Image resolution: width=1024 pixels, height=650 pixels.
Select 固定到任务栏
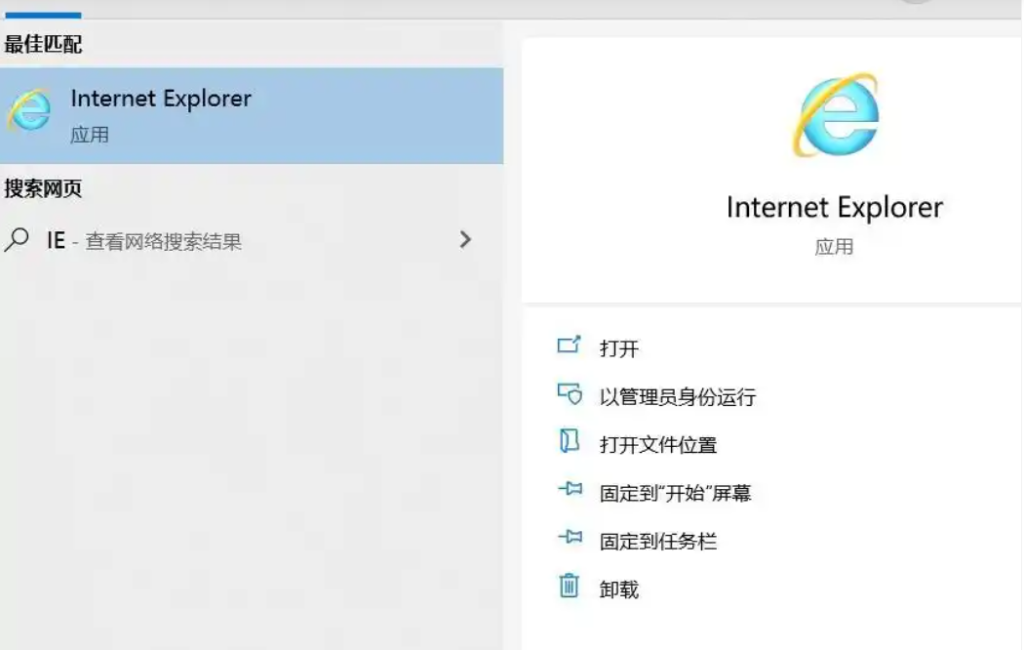point(658,542)
